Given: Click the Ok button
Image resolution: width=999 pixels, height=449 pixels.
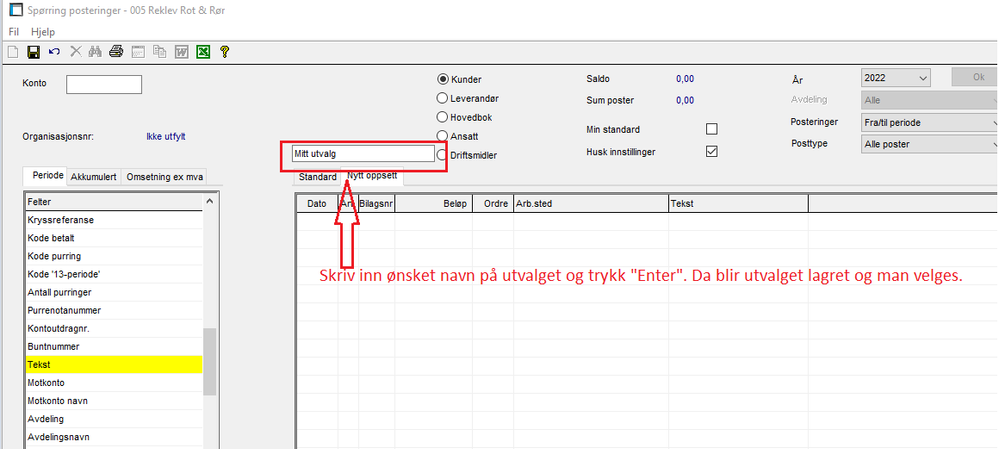Looking at the screenshot, I should point(975,76).
